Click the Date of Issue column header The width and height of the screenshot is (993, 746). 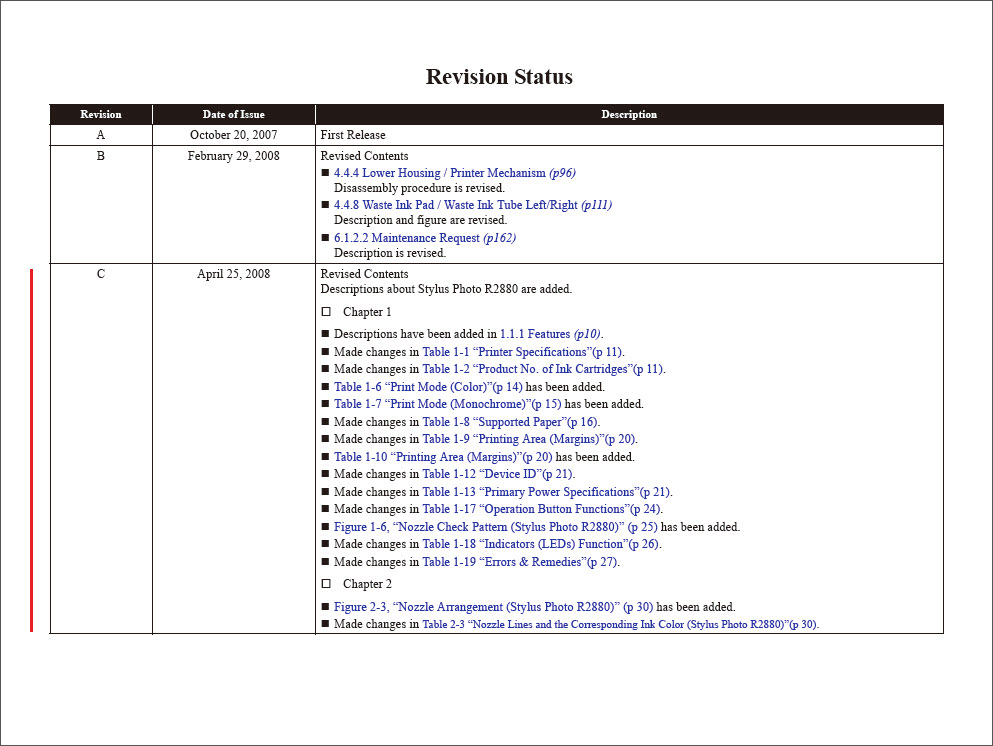click(x=233, y=114)
